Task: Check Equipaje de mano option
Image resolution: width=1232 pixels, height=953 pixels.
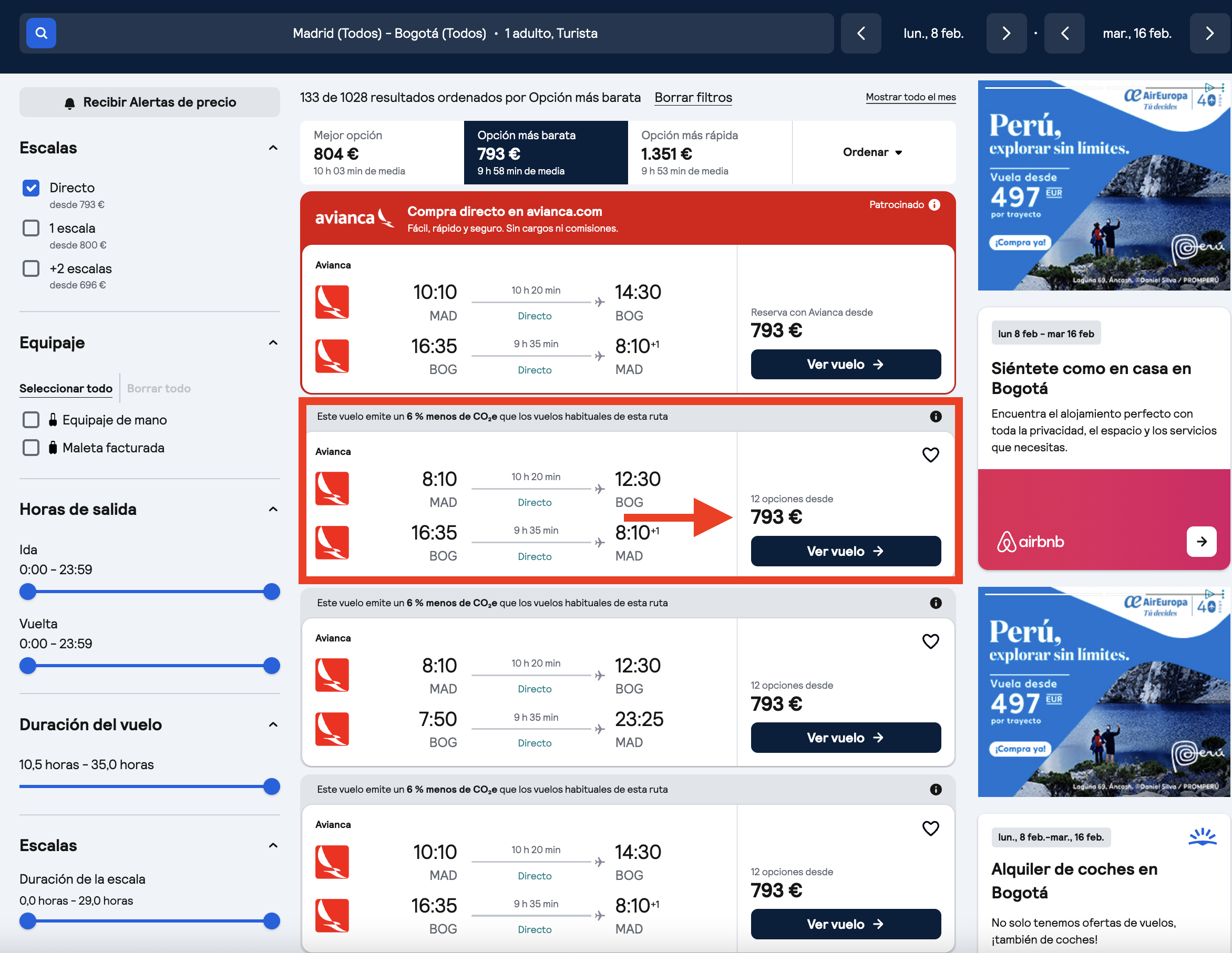Action: pyautogui.click(x=31, y=420)
